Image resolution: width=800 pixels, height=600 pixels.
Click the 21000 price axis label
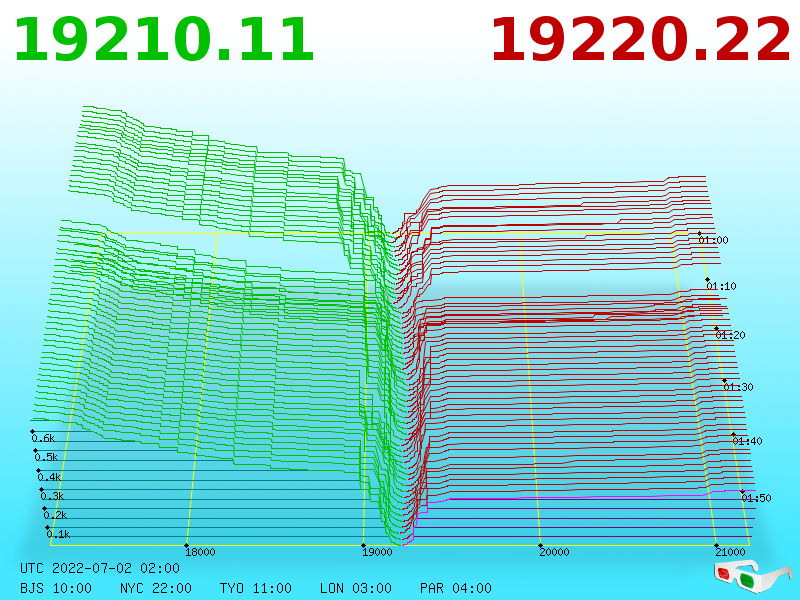point(730,552)
